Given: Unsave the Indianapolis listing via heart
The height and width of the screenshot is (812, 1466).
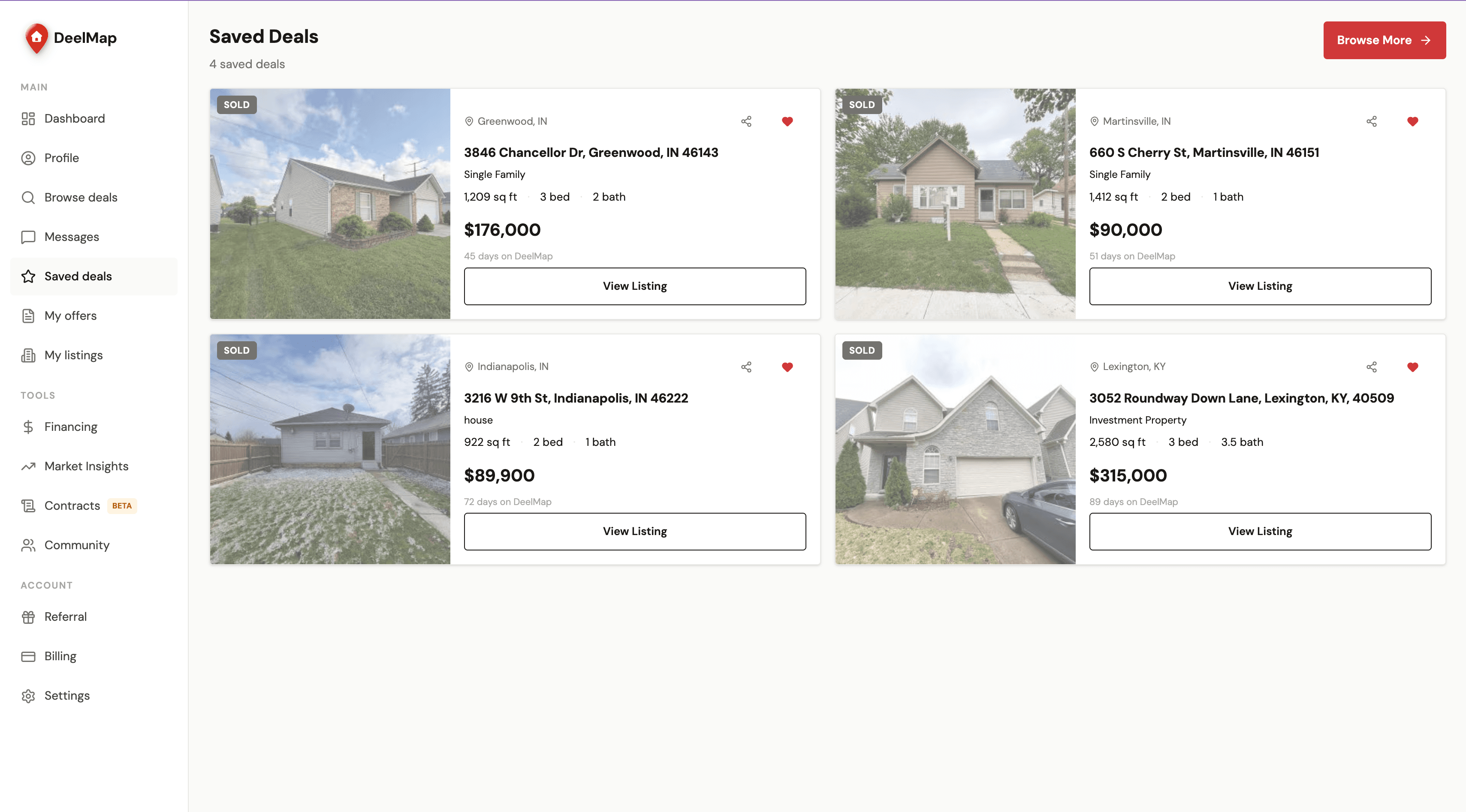Looking at the screenshot, I should tap(787, 367).
